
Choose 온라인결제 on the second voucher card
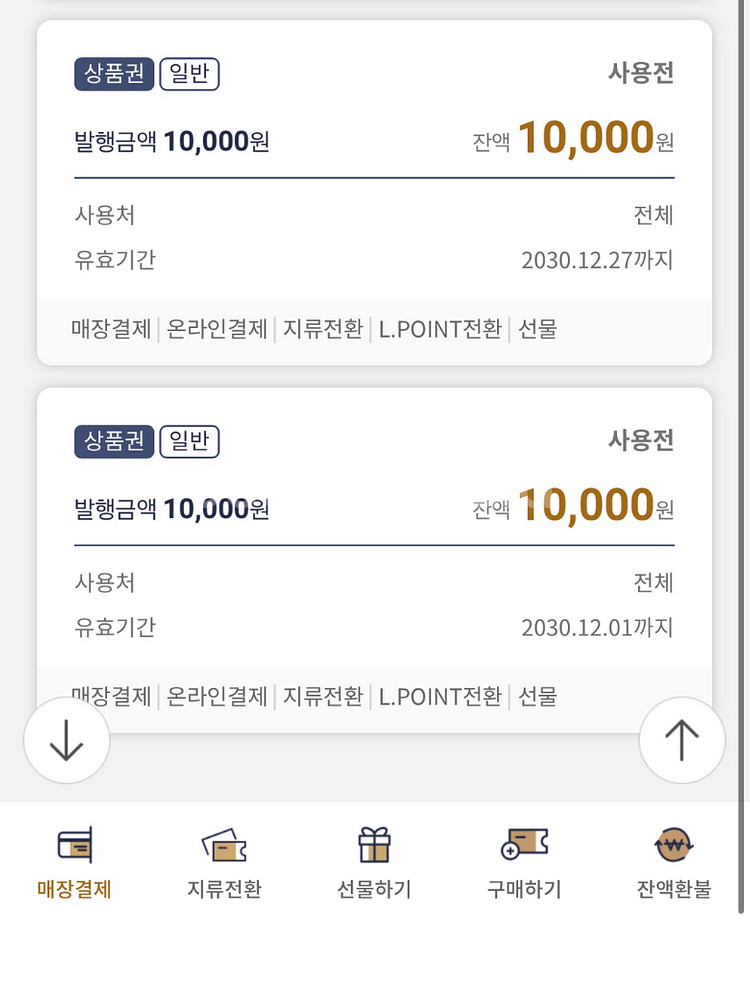[217, 696]
